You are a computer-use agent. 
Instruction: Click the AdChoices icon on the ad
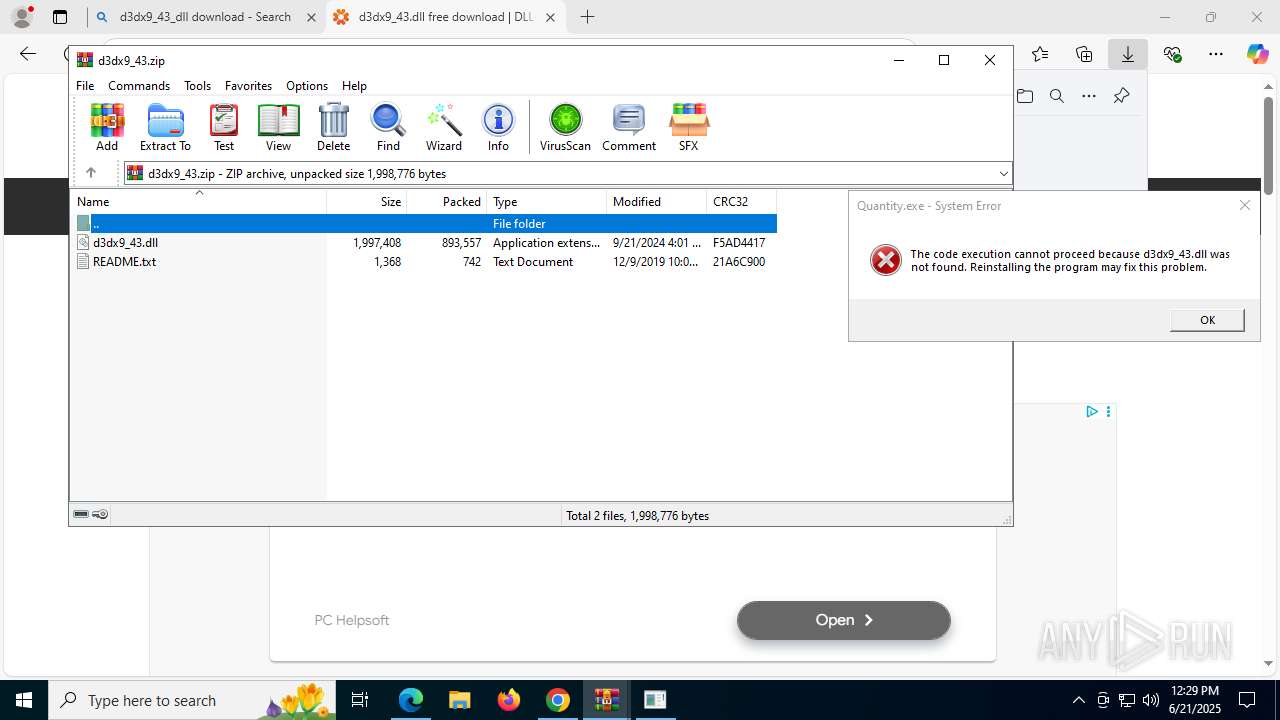click(x=1092, y=411)
